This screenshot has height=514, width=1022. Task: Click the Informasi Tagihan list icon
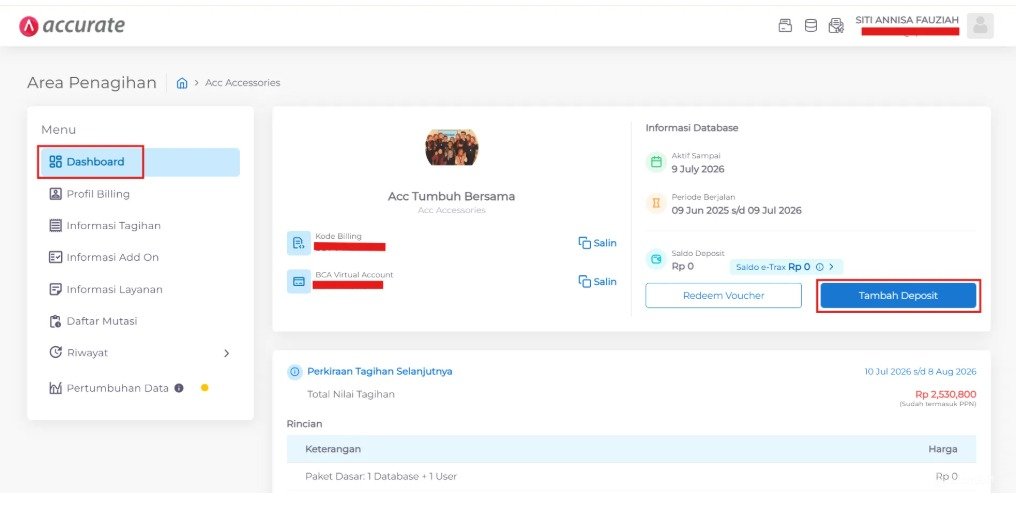pos(55,225)
